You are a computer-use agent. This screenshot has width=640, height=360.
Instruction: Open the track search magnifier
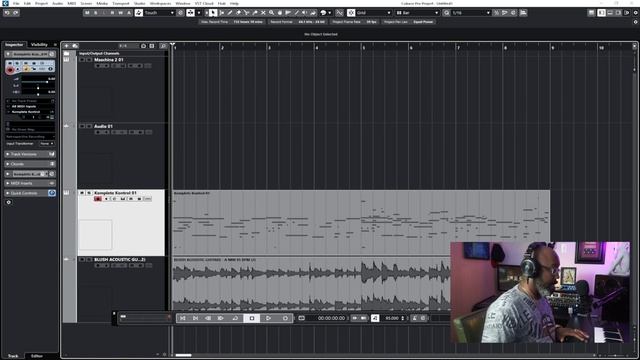click(163, 46)
